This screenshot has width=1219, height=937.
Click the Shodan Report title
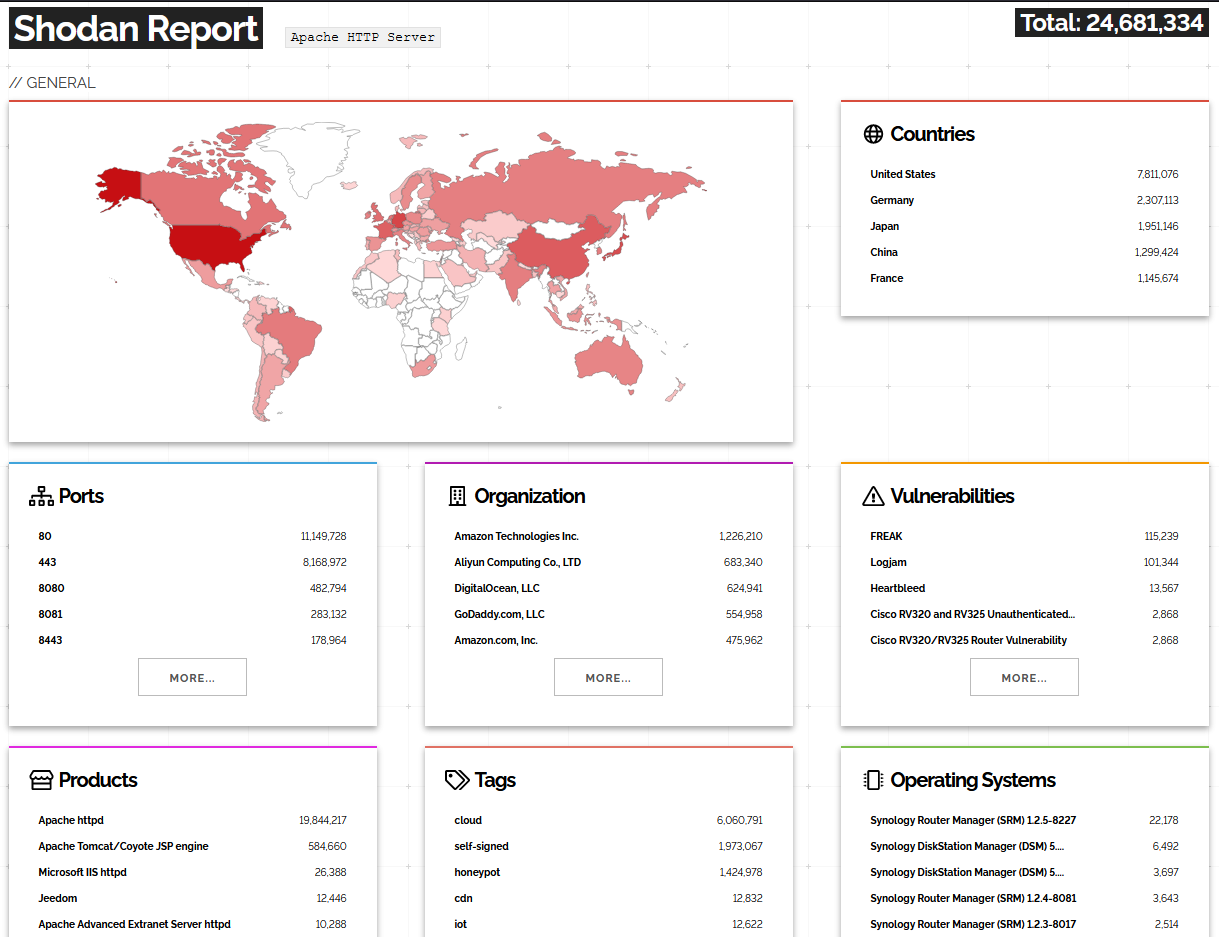(136, 29)
